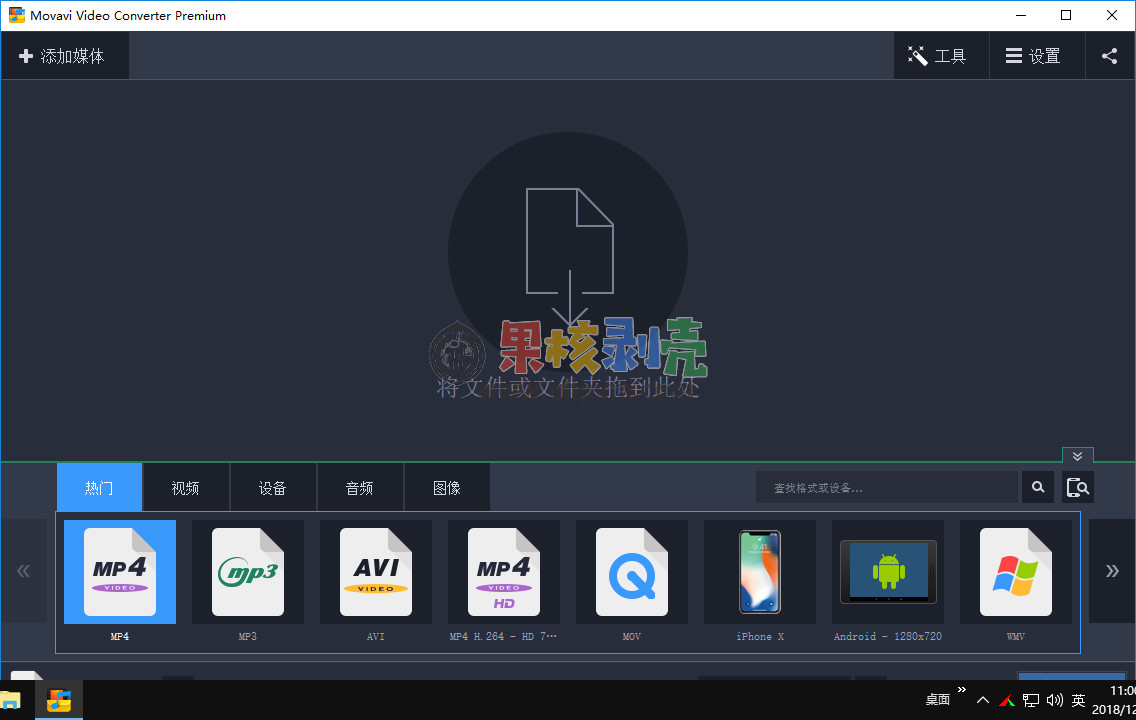The width and height of the screenshot is (1136, 720).
Task: Select the iPhone X device preset
Action: [x=760, y=572]
